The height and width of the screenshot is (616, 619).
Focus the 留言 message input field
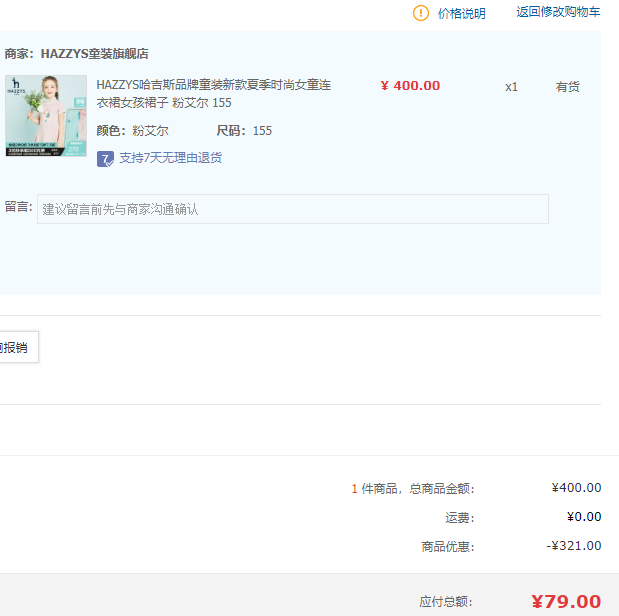292,209
